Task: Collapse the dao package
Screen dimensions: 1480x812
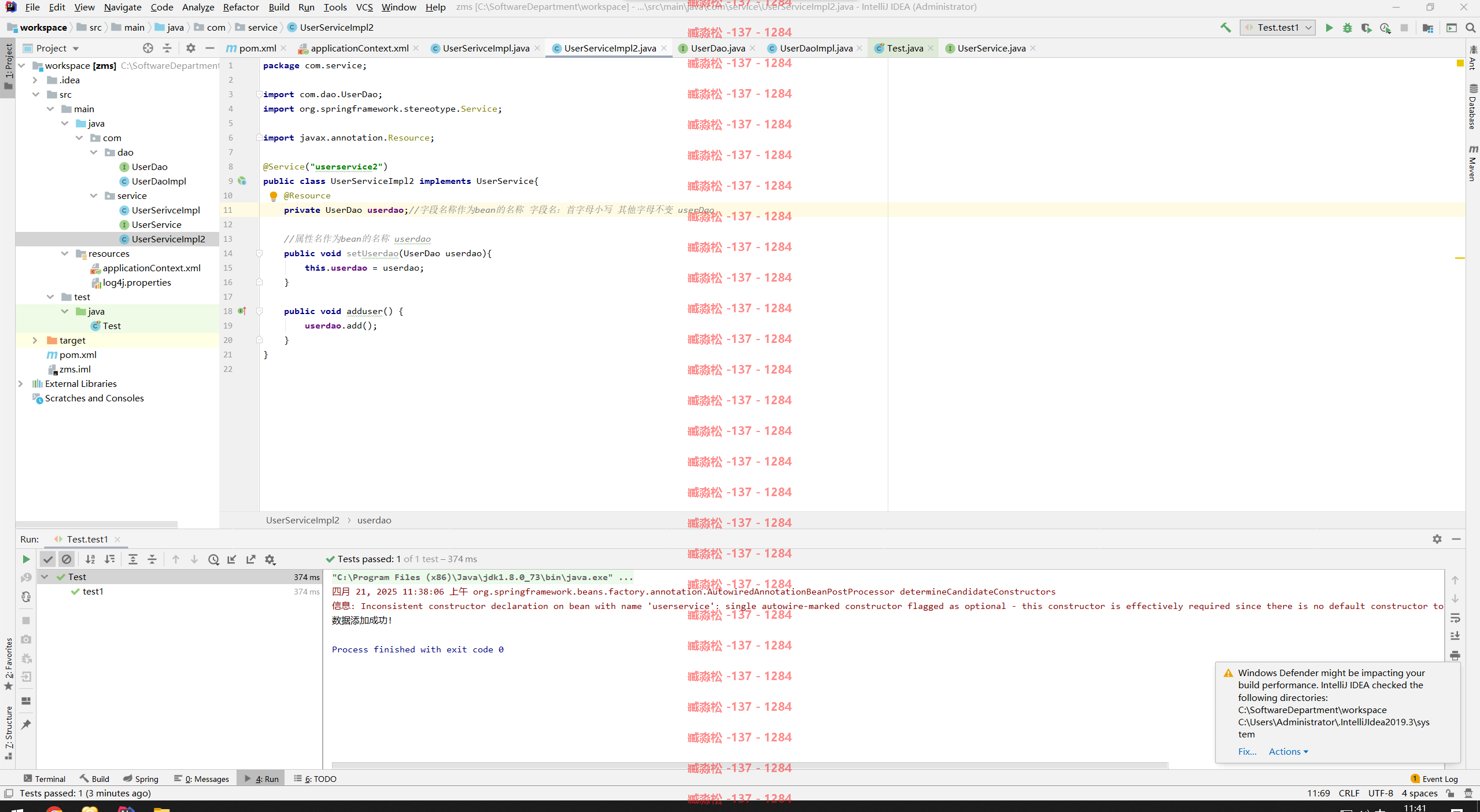Action: [93, 152]
